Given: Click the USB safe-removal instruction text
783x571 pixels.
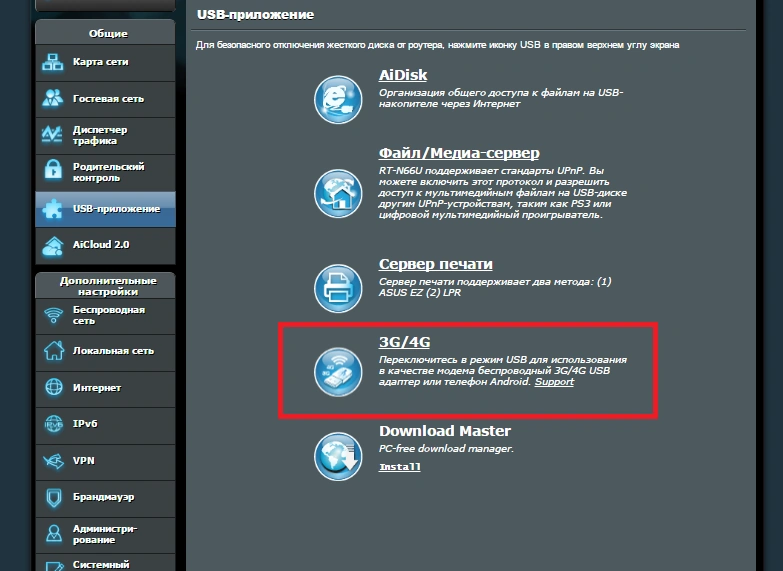Looking at the screenshot, I should tap(437, 45).
